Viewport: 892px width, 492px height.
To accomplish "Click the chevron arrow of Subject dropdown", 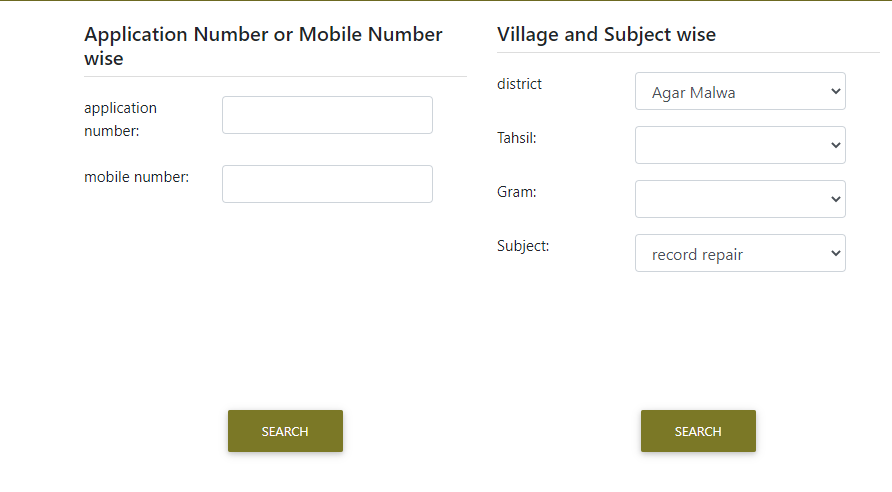I will (x=836, y=253).
